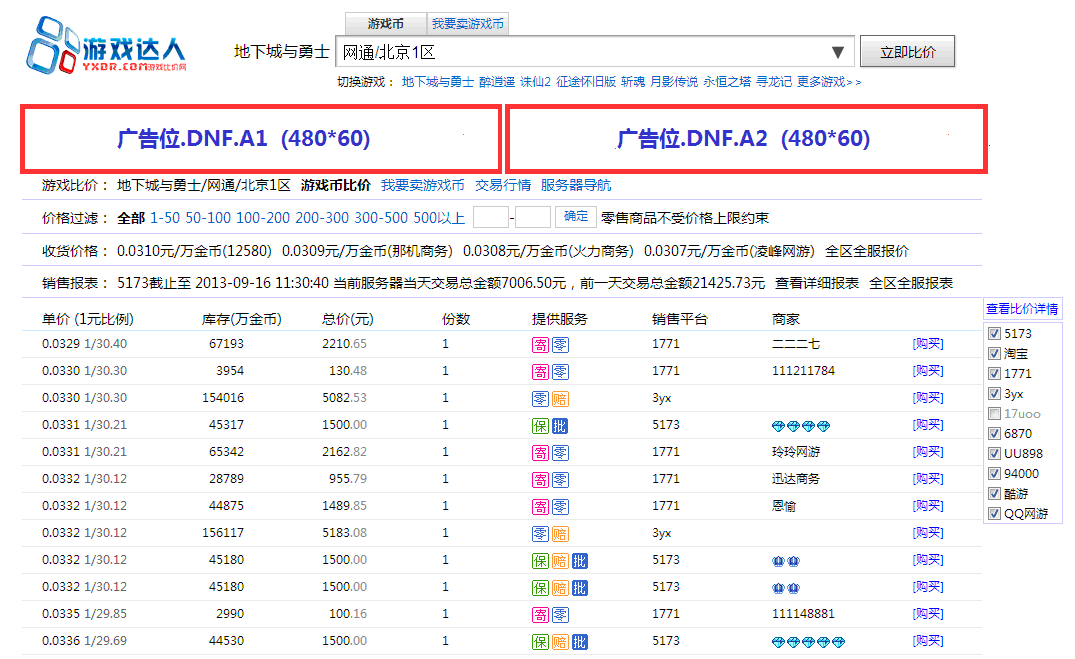
Task: Open the 服务器导航 page
Action: point(576,185)
